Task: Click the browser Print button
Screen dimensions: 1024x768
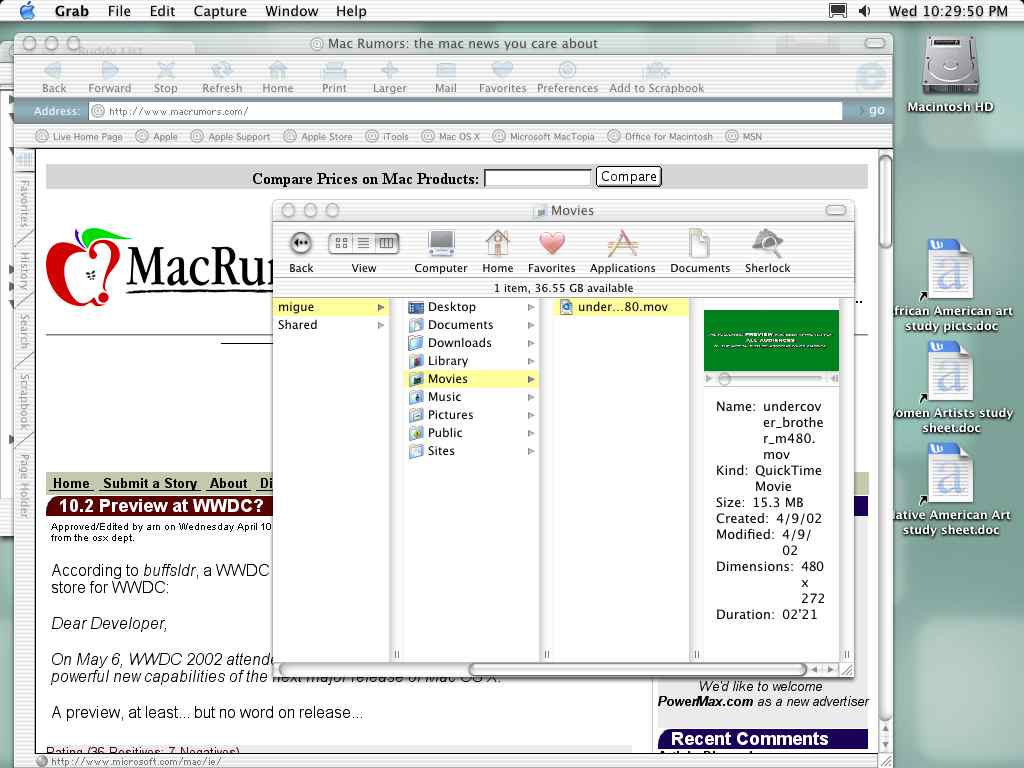Action: (334, 77)
